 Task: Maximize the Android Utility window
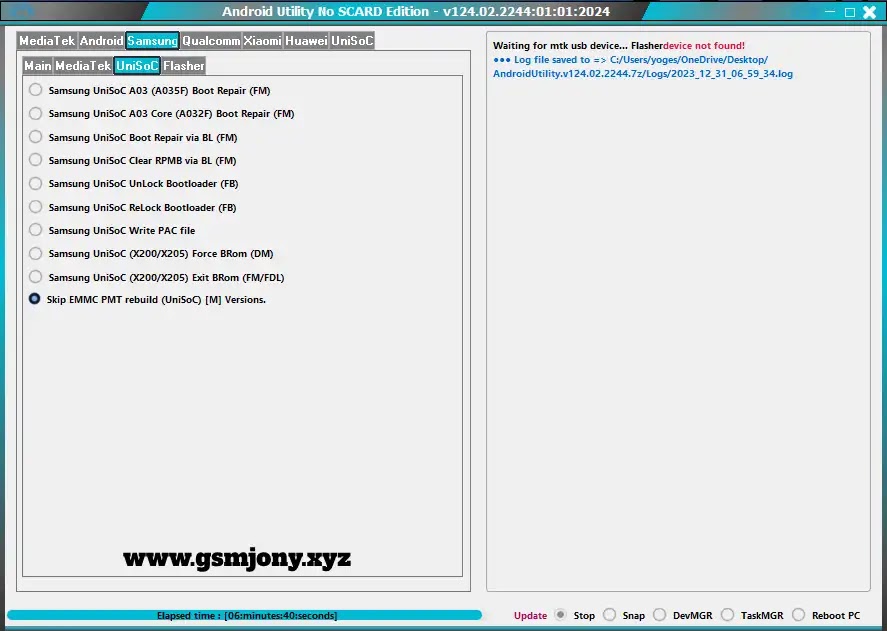tap(850, 12)
